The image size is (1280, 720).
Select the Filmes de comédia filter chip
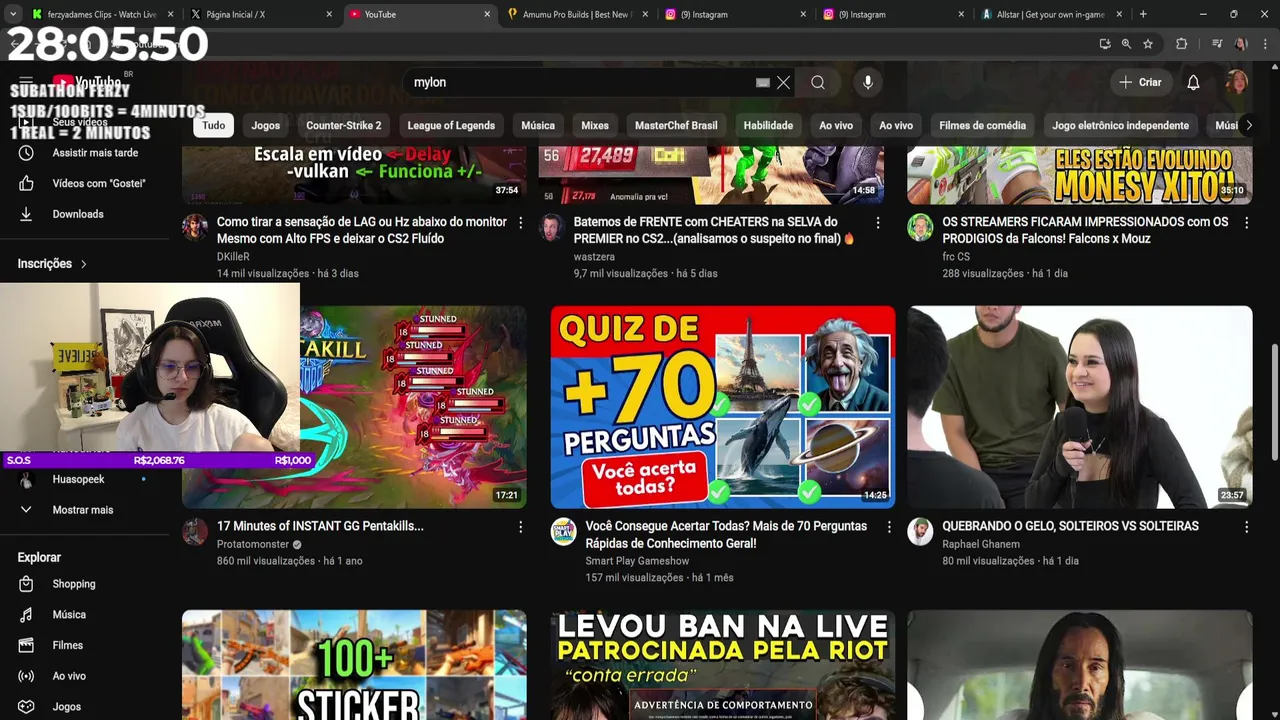point(982,125)
